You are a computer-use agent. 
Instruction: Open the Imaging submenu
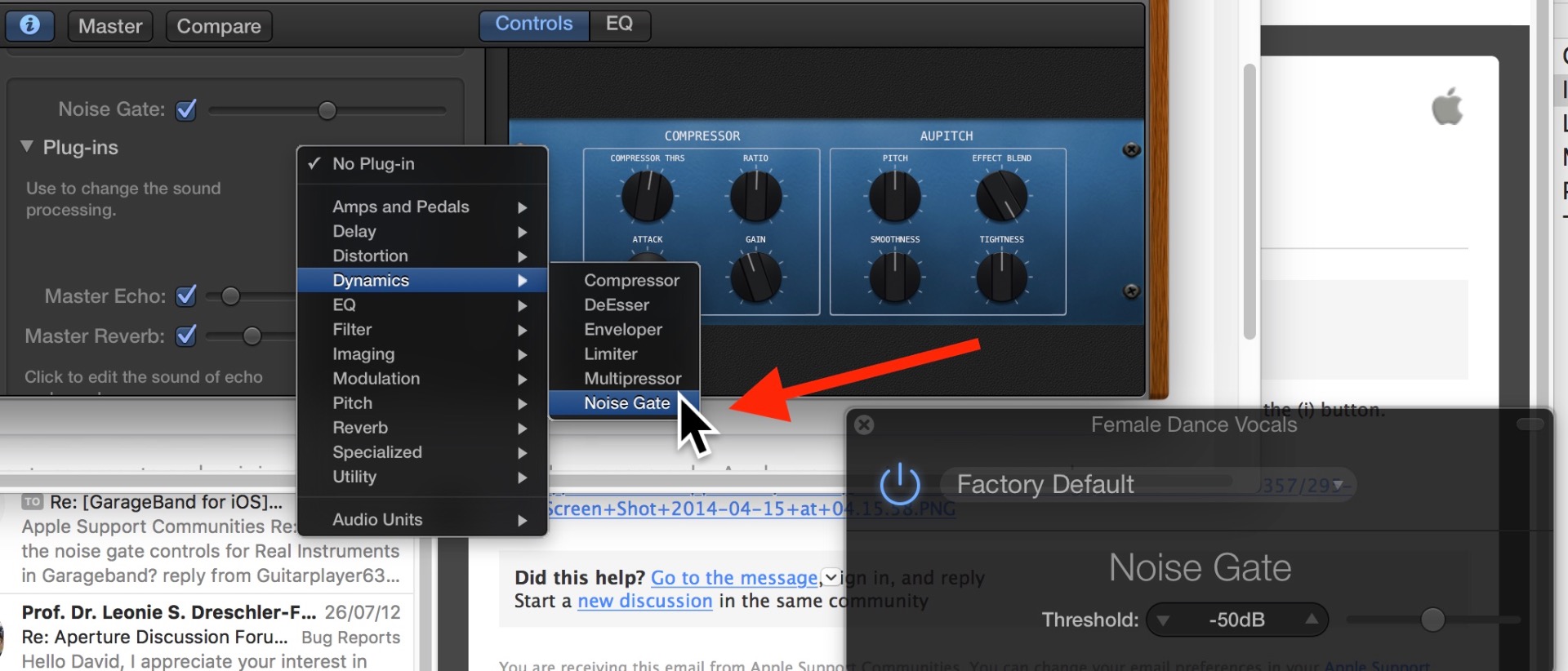tap(422, 353)
